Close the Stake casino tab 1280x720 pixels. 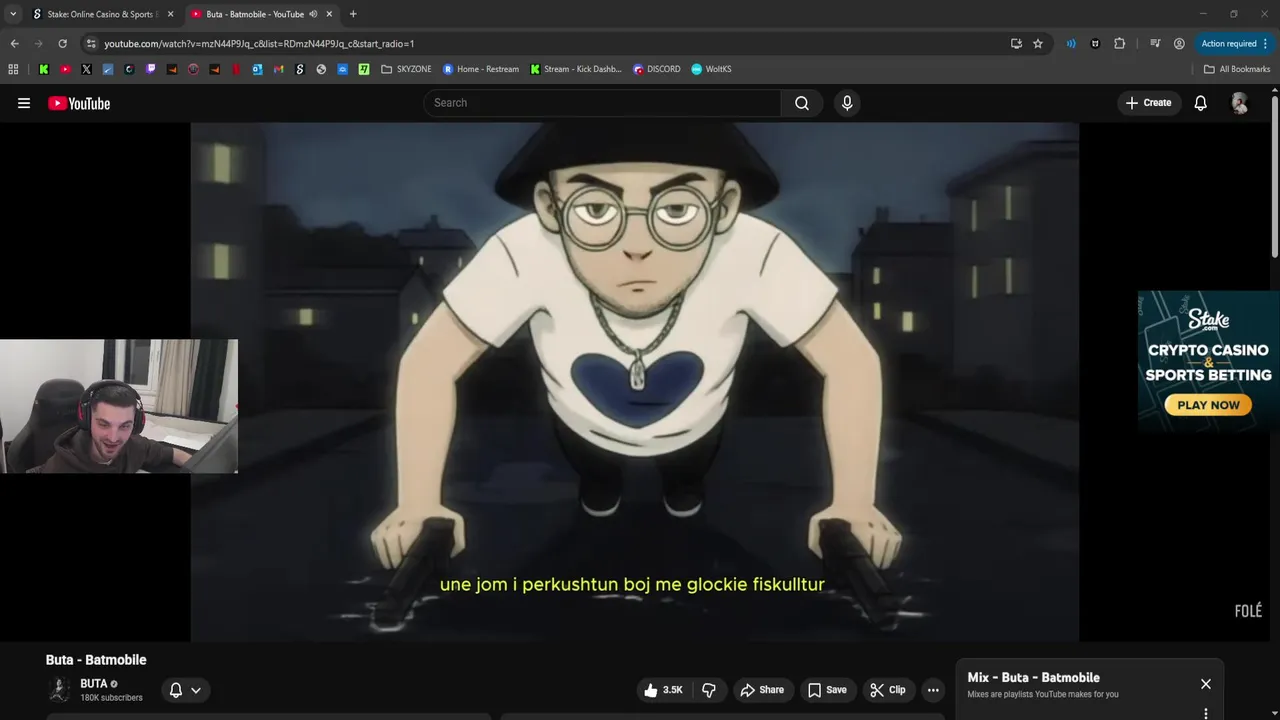(x=170, y=14)
